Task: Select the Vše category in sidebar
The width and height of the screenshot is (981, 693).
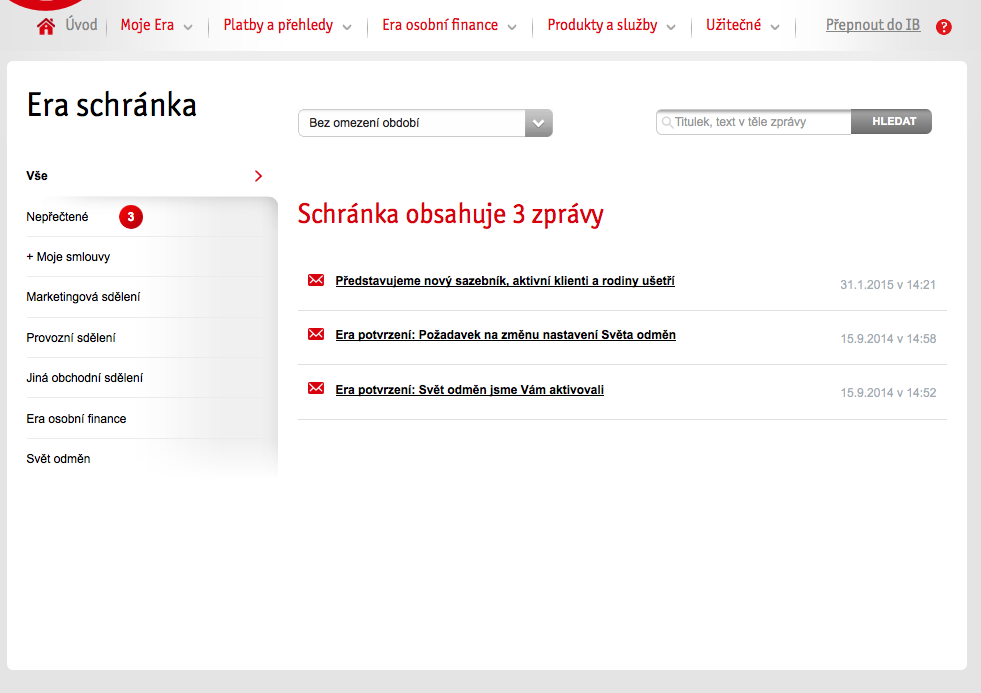Action: point(37,176)
